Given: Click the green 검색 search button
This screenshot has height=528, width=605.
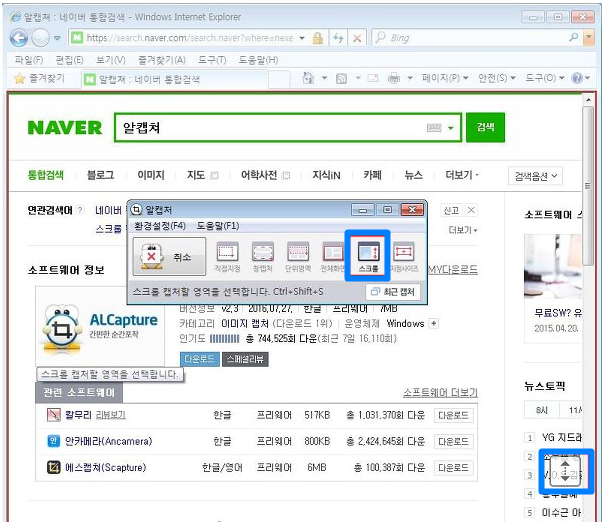Looking at the screenshot, I should 485,127.
